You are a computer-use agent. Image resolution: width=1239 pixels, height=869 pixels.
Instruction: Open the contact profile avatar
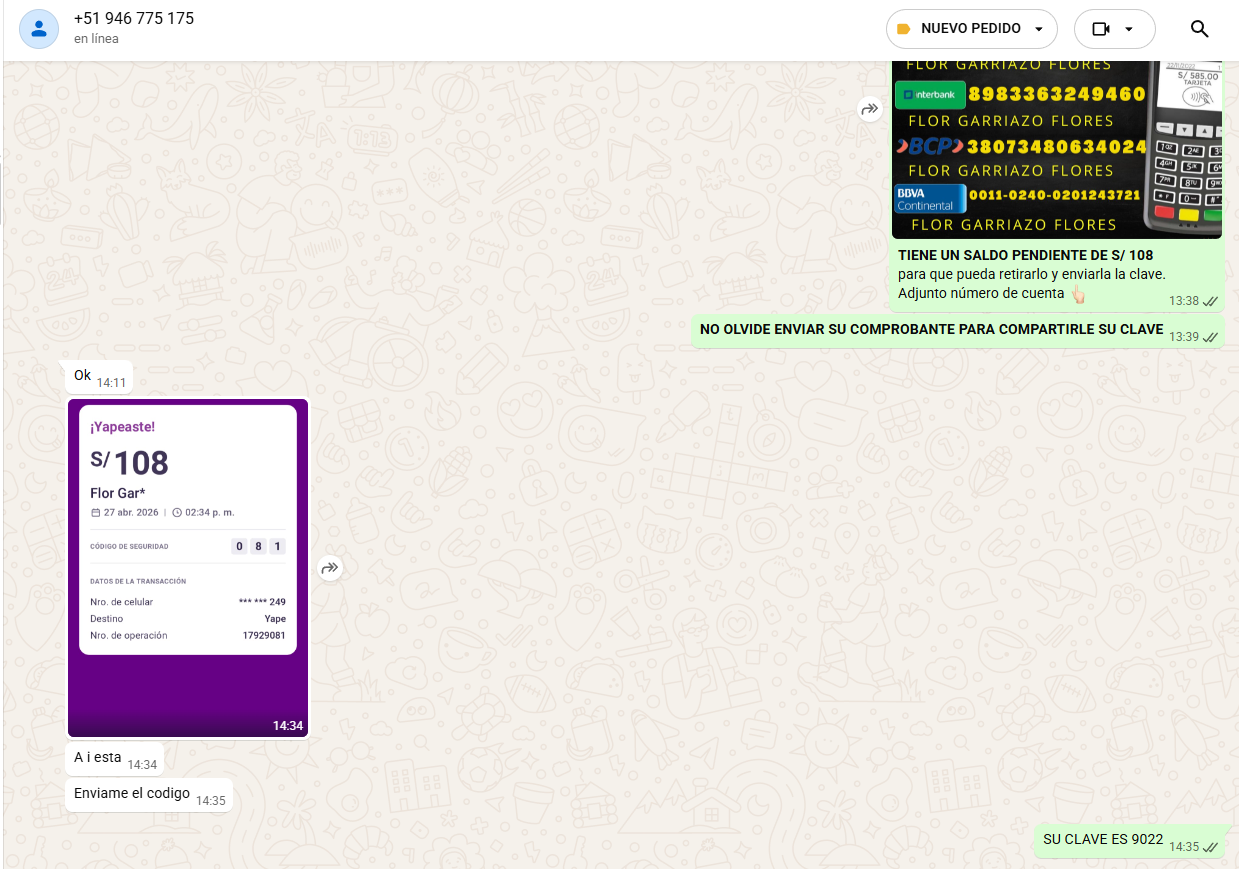pyautogui.click(x=38, y=29)
